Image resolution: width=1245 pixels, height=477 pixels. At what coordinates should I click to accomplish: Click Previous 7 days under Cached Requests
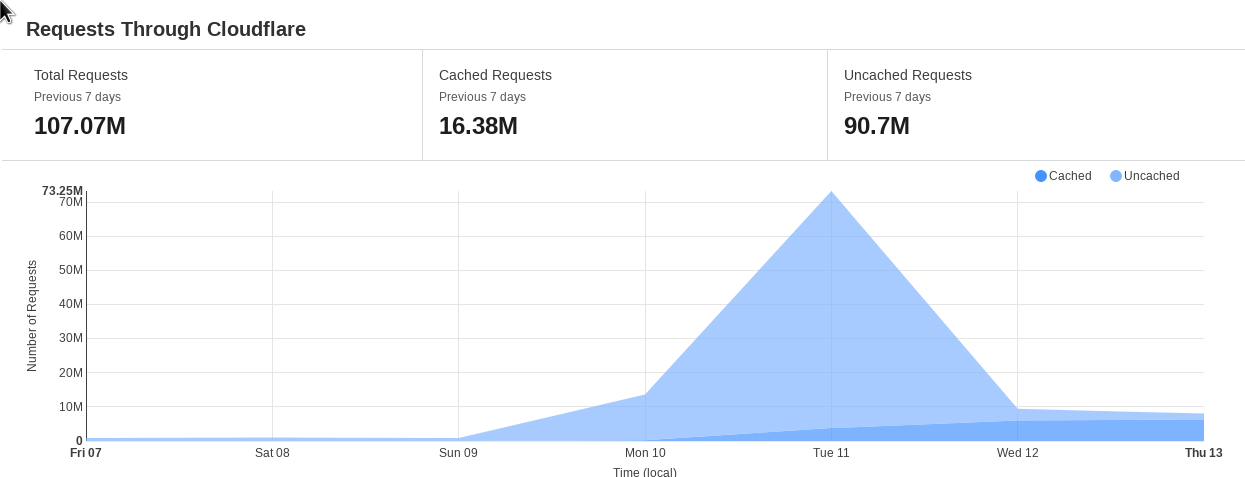pos(482,97)
